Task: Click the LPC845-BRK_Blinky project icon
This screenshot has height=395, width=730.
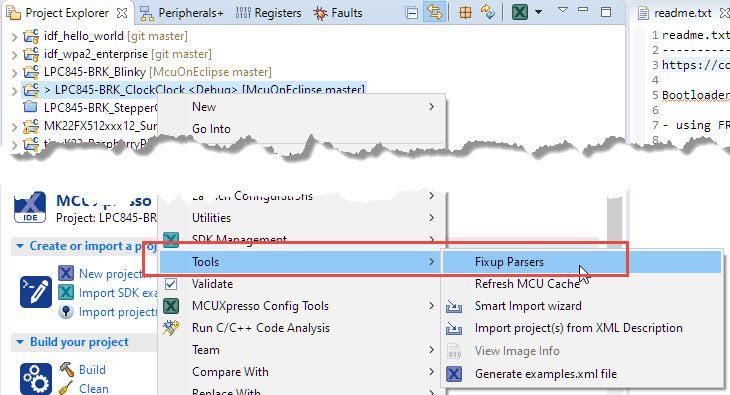Action: click(31, 72)
